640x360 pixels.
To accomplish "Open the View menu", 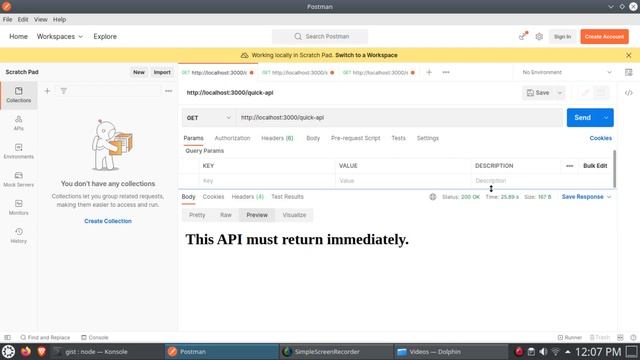I will 40,19.
